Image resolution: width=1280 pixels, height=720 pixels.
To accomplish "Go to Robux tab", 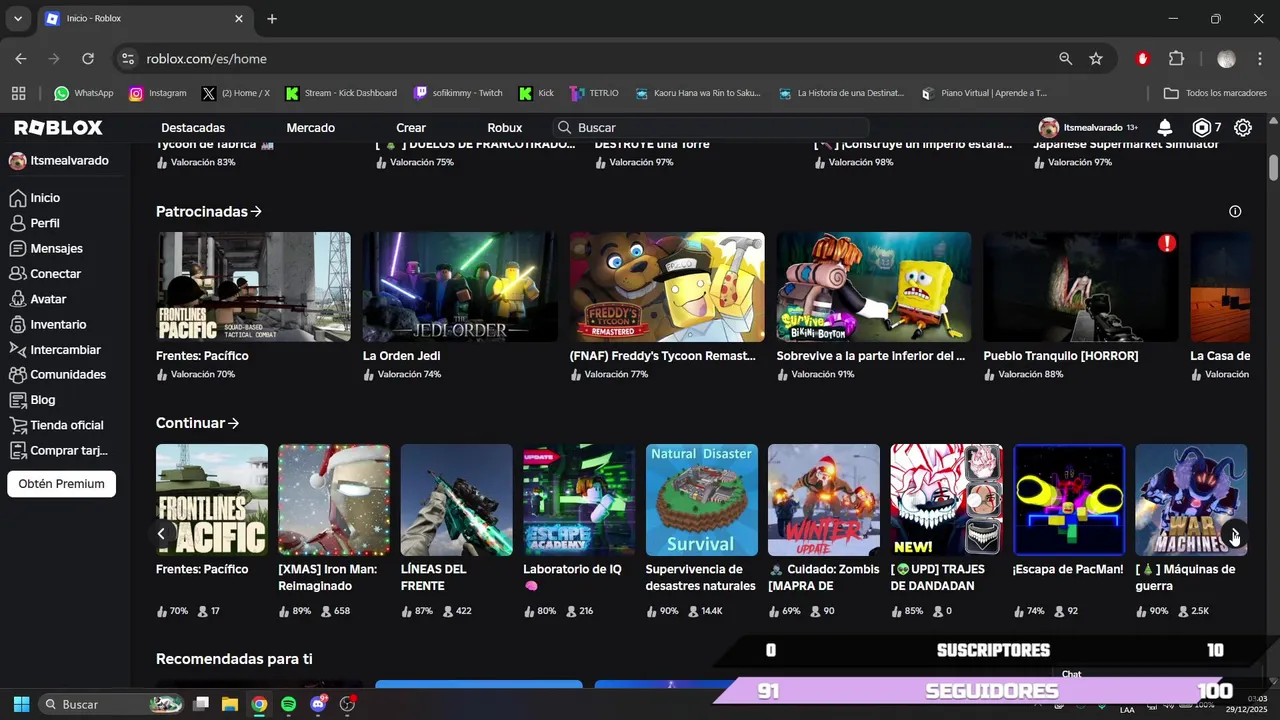I will [x=505, y=128].
